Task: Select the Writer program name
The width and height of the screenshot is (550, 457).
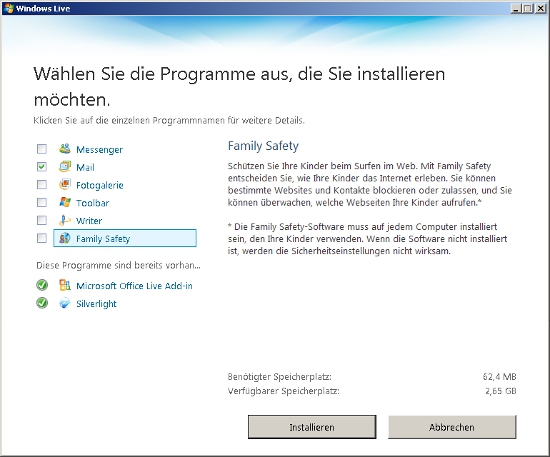Action: point(89,221)
